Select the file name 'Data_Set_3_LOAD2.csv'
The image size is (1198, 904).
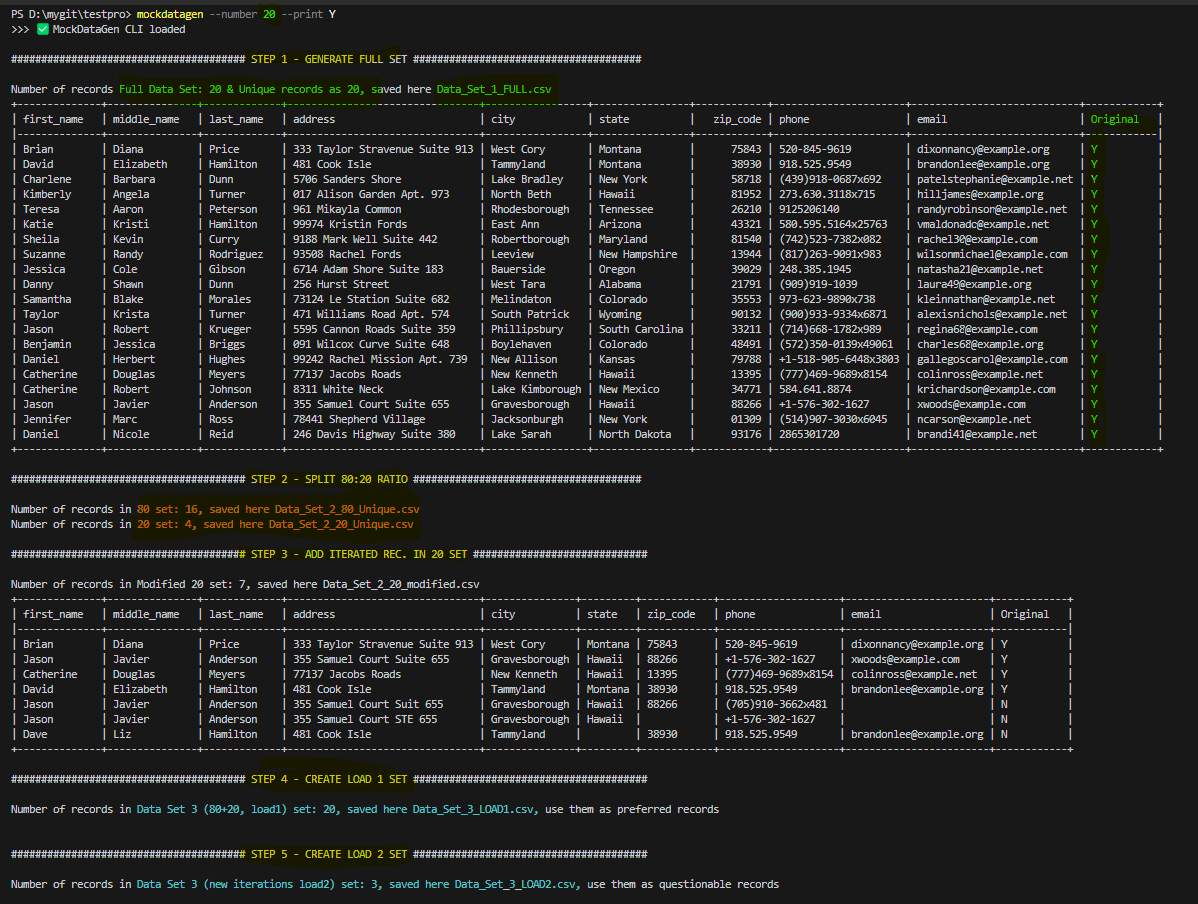[x=514, y=884]
